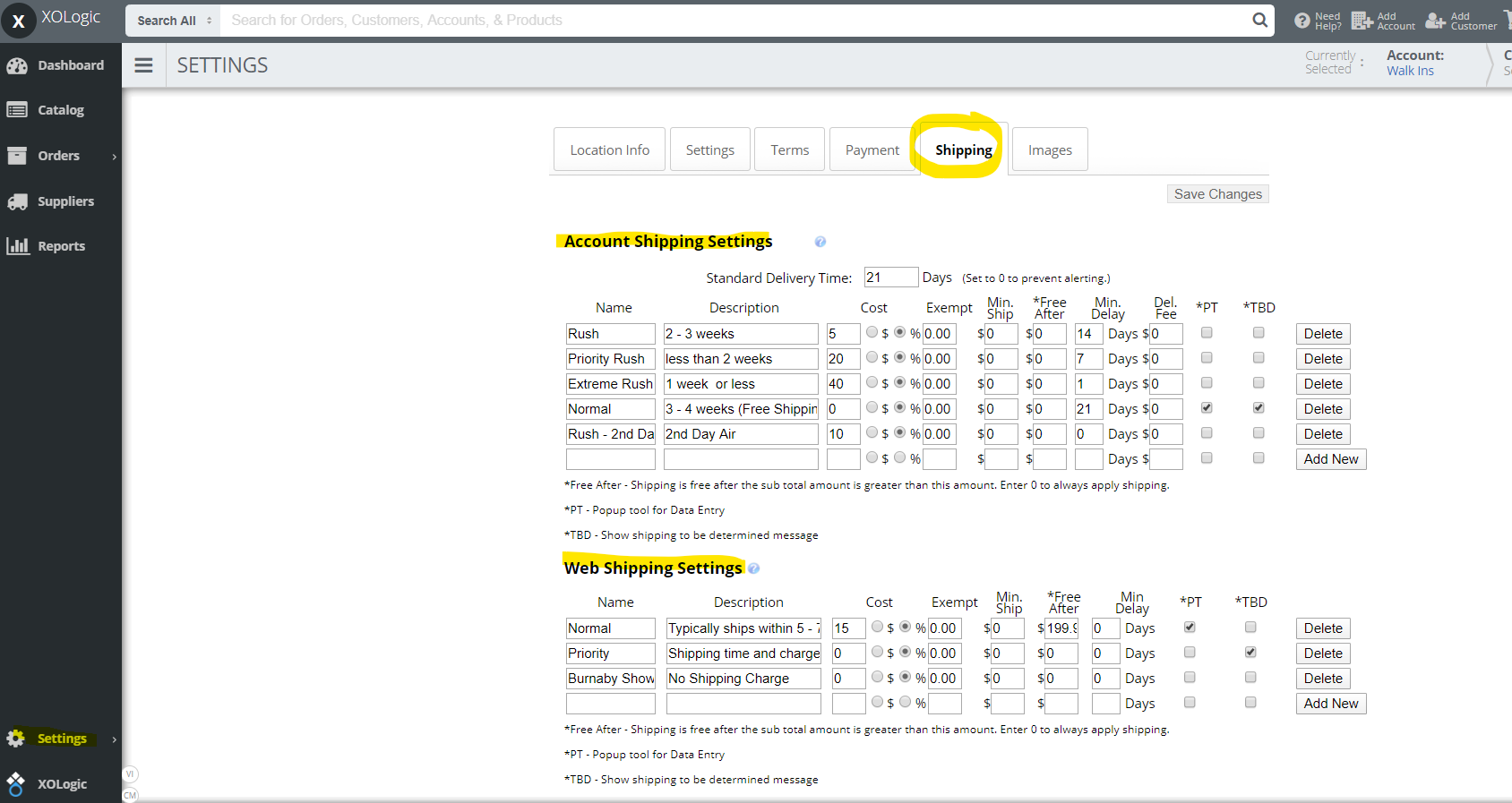The height and width of the screenshot is (803, 1512).
Task: Open help icon beside Account Shipping Settings
Action: (x=820, y=242)
